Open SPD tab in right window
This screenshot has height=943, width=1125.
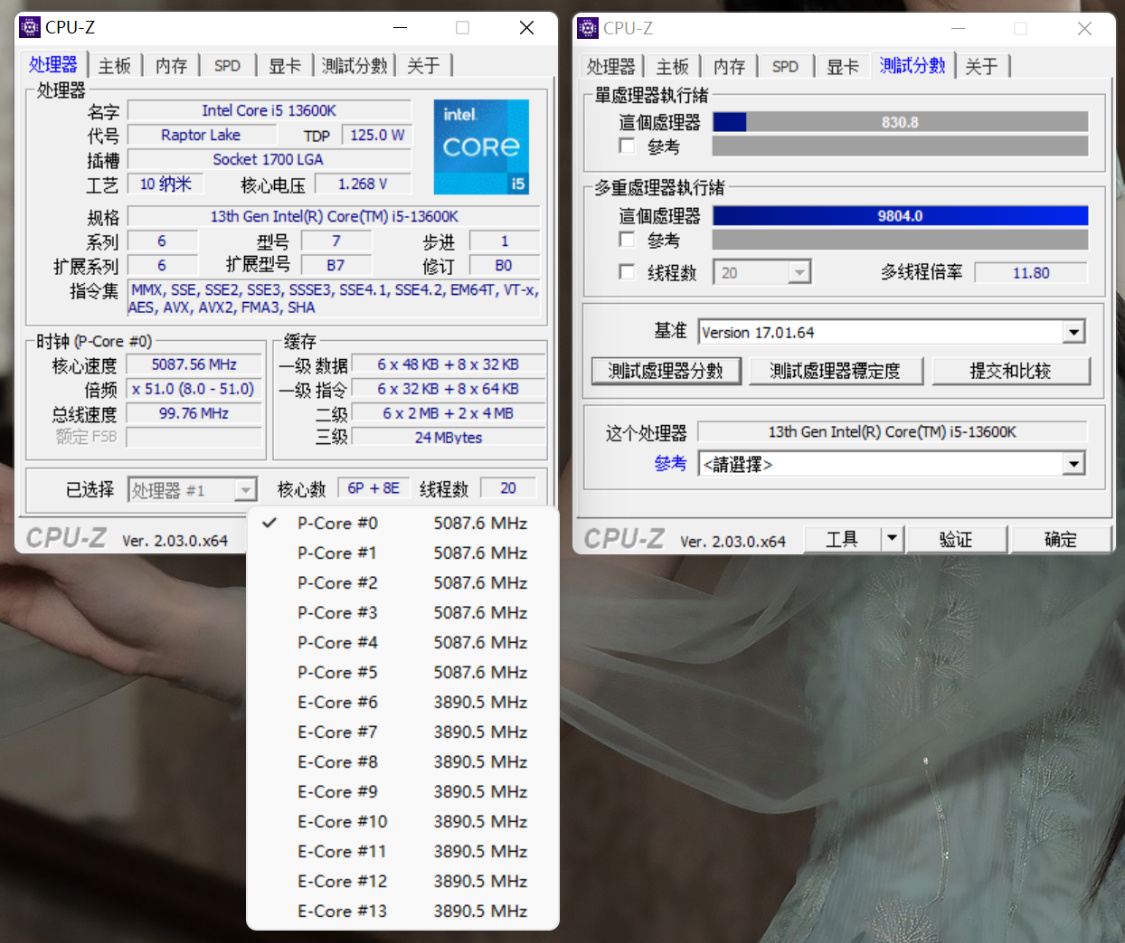tap(785, 67)
